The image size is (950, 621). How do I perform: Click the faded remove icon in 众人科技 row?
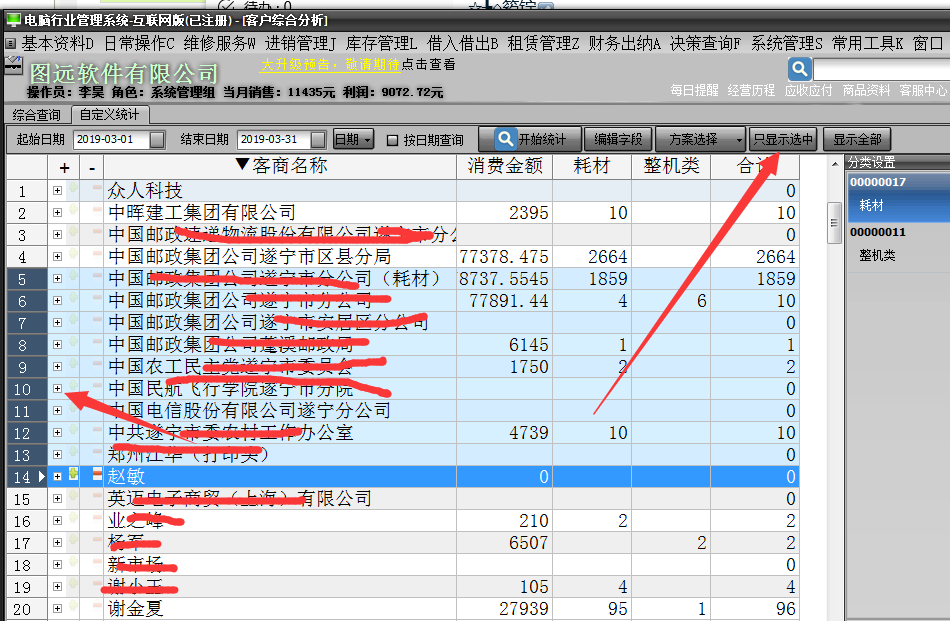click(97, 189)
